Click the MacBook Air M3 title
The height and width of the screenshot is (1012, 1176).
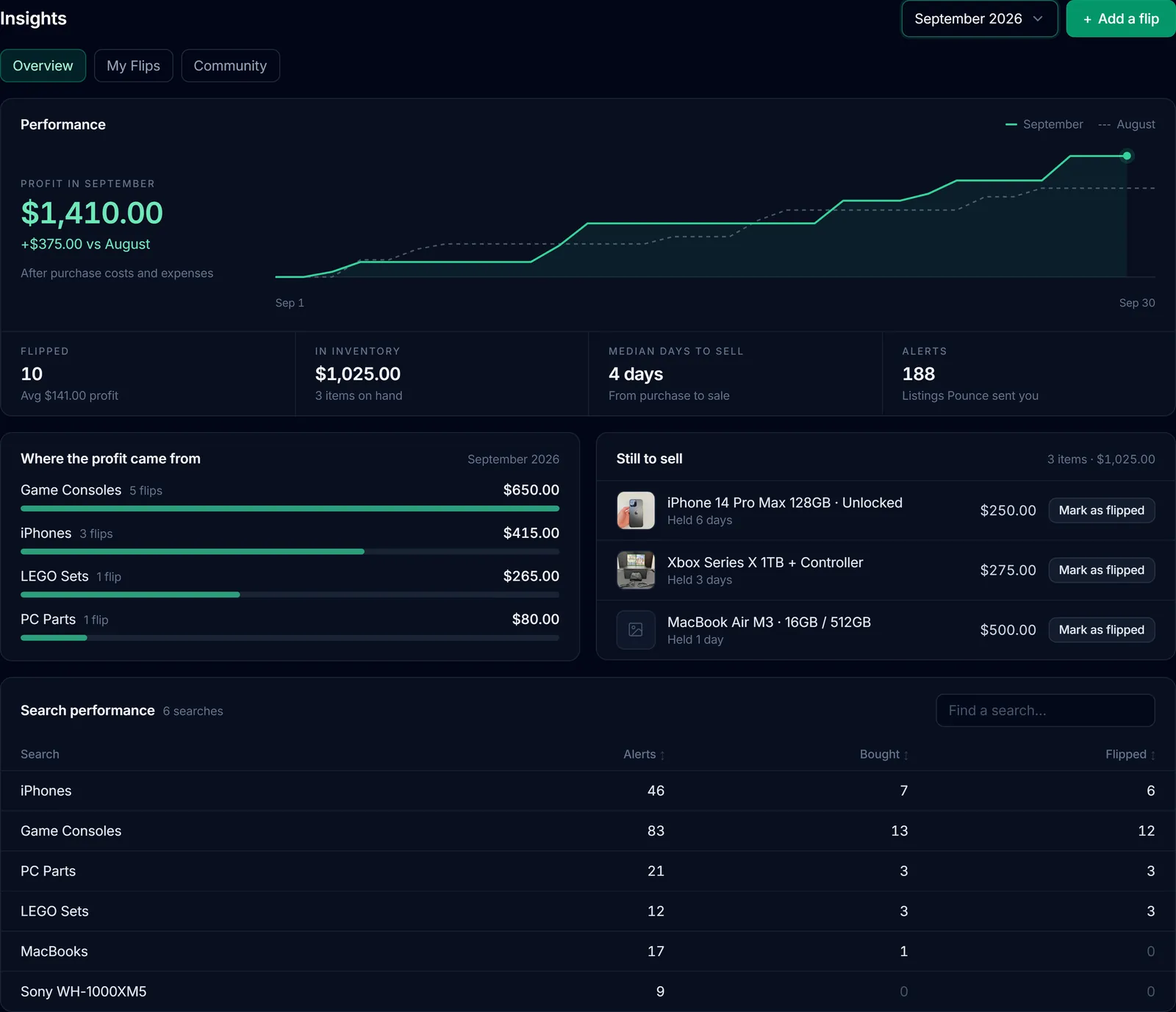click(x=769, y=622)
